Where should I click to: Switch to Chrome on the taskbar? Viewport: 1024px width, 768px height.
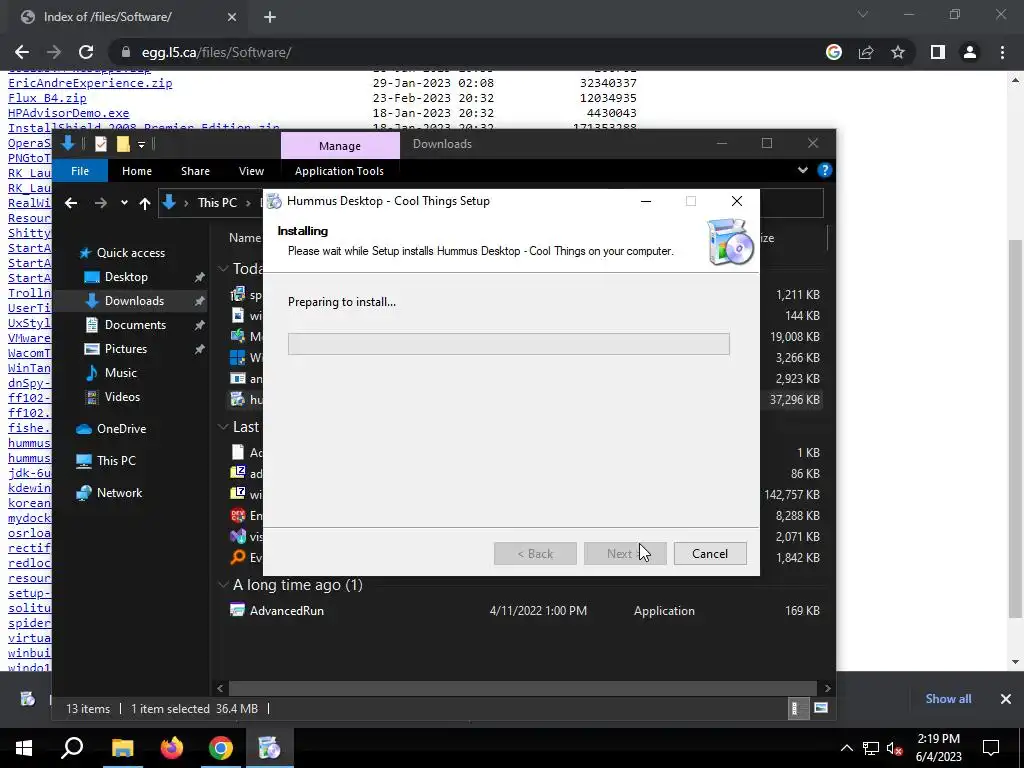tap(221, 748)
